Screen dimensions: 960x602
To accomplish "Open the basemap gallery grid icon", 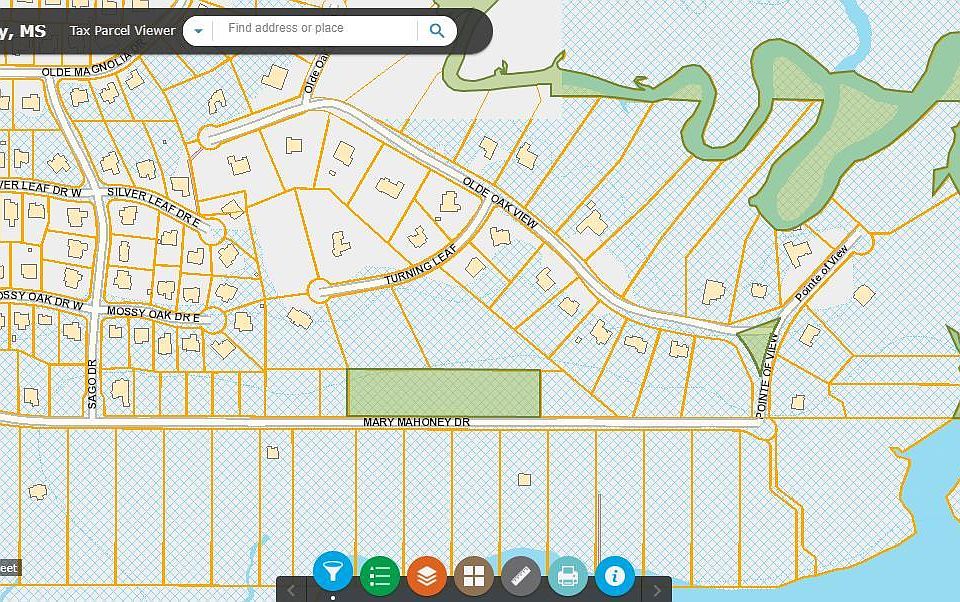I will tap(474, 576).
